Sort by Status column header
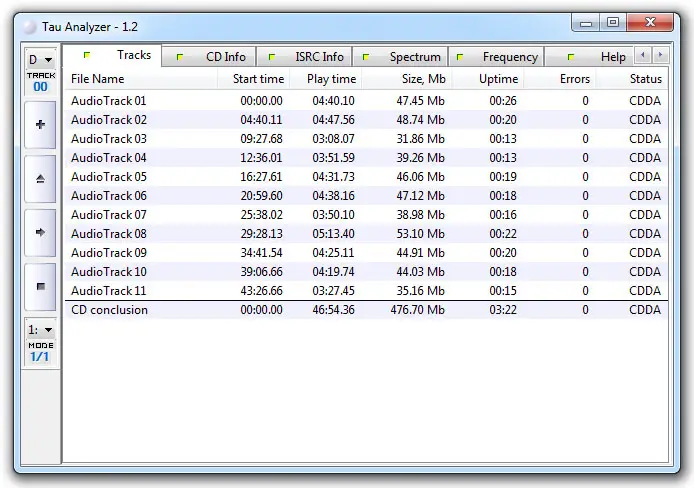 tap(632, 79)
